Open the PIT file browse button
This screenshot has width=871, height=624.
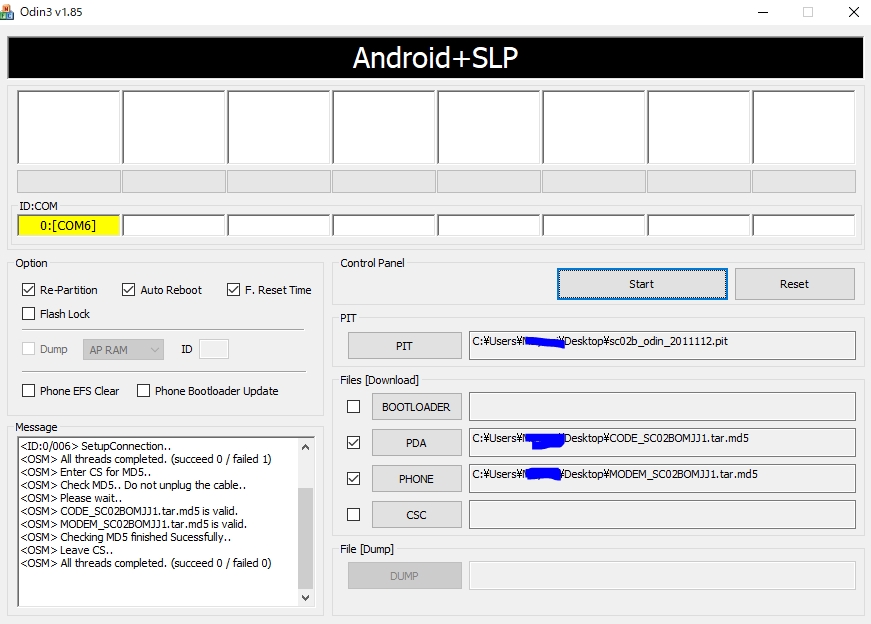(404, 346)
